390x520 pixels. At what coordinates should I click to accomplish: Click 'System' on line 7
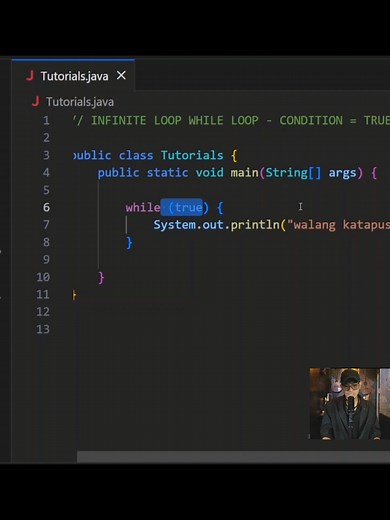(x=174, y=225)
